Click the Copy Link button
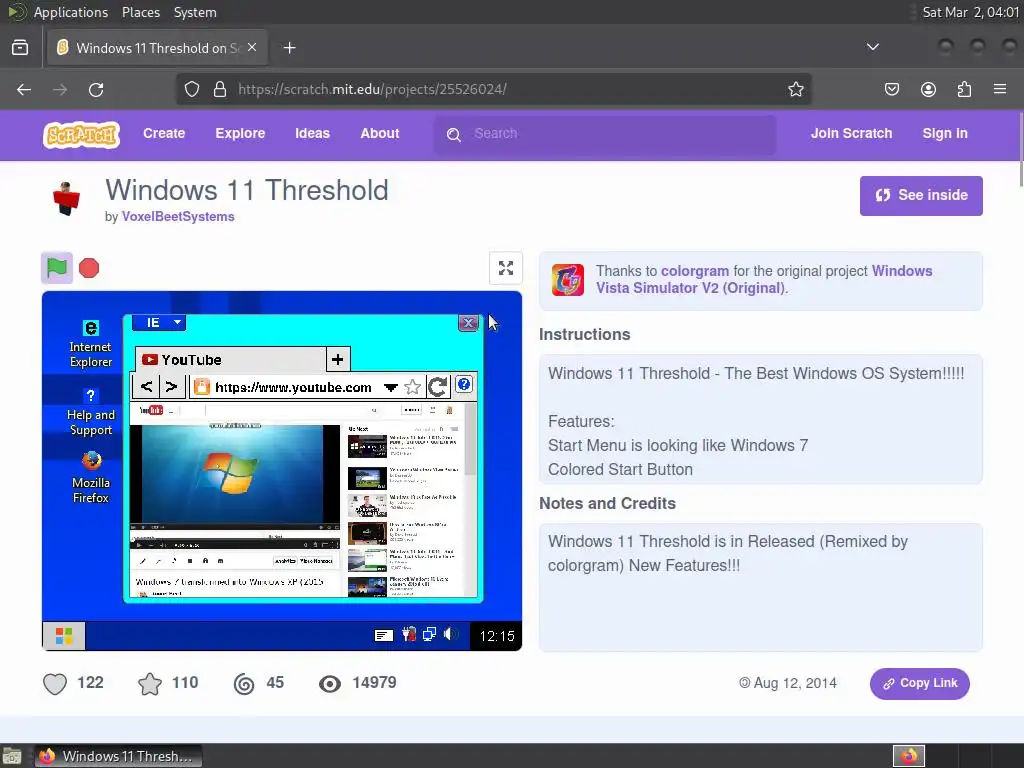The image size is (1024, 768). click(920, 683)
